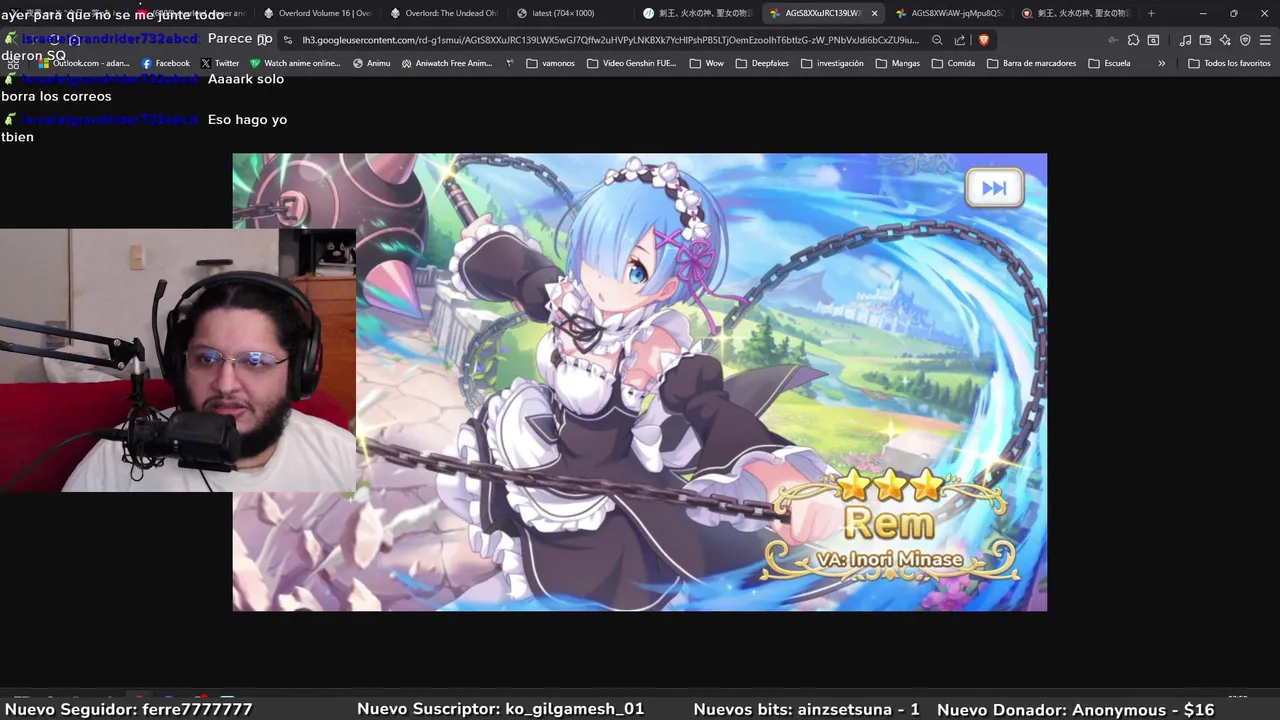Click the share page icon in address bar
Screen dimensions: 1280x720
960,40
